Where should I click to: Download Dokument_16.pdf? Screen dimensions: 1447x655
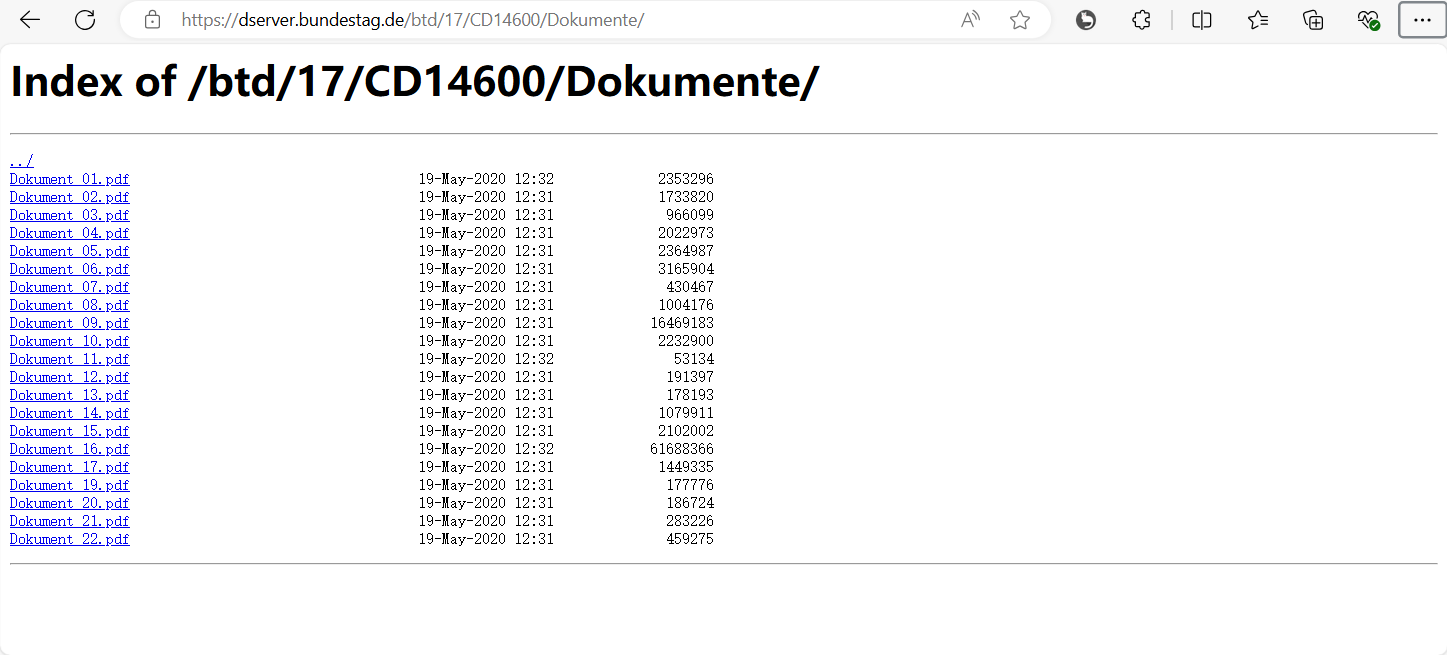pos(69,449)
